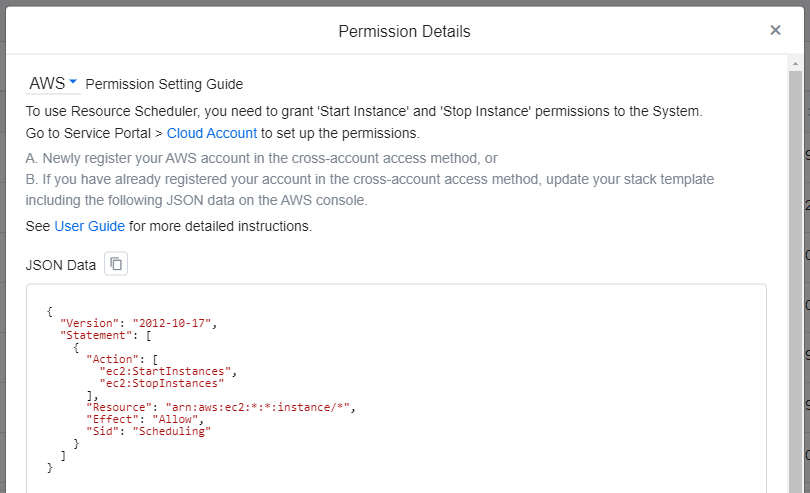The image size is (810, 493).
Task: Click the "Sid": "Scheduling" line
Action: coord(149,431)
